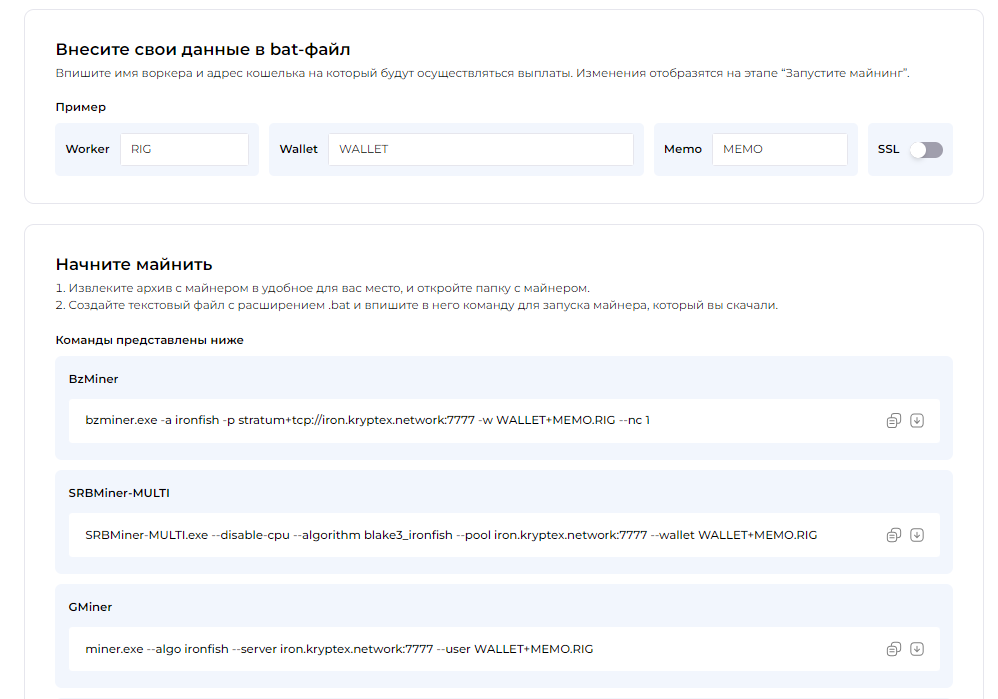Download the GMiner bat file
Viewport: 998px width, 699px height.
(917, 649)
